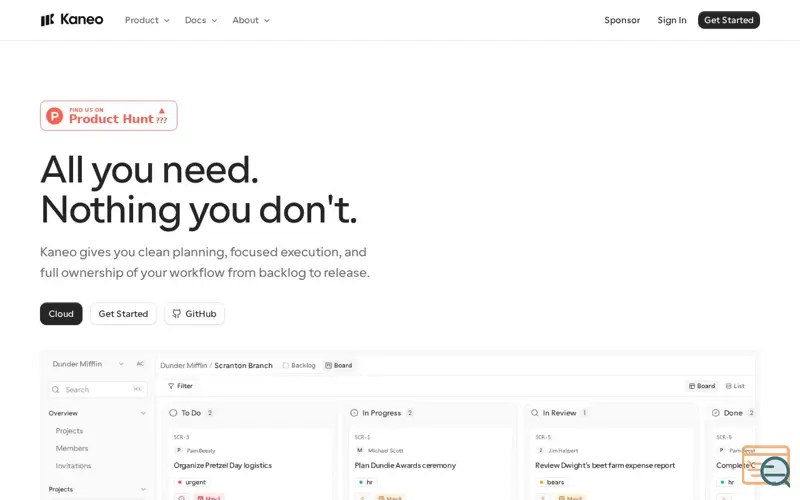Image resolution: width=800 pixels, height=500 pixels.
Task: Click the In Review status icon
Action: pyautogui.click(x=534, y=413)
